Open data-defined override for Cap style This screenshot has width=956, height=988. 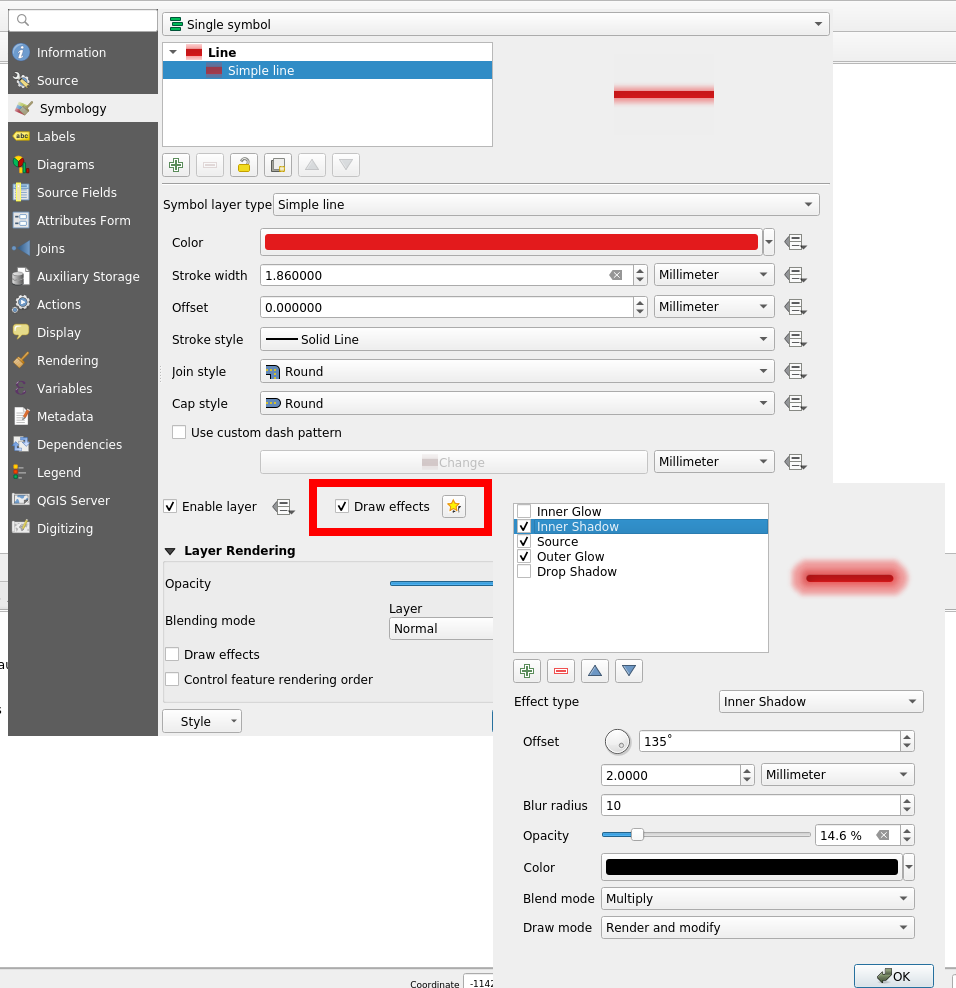click(795, 403)
